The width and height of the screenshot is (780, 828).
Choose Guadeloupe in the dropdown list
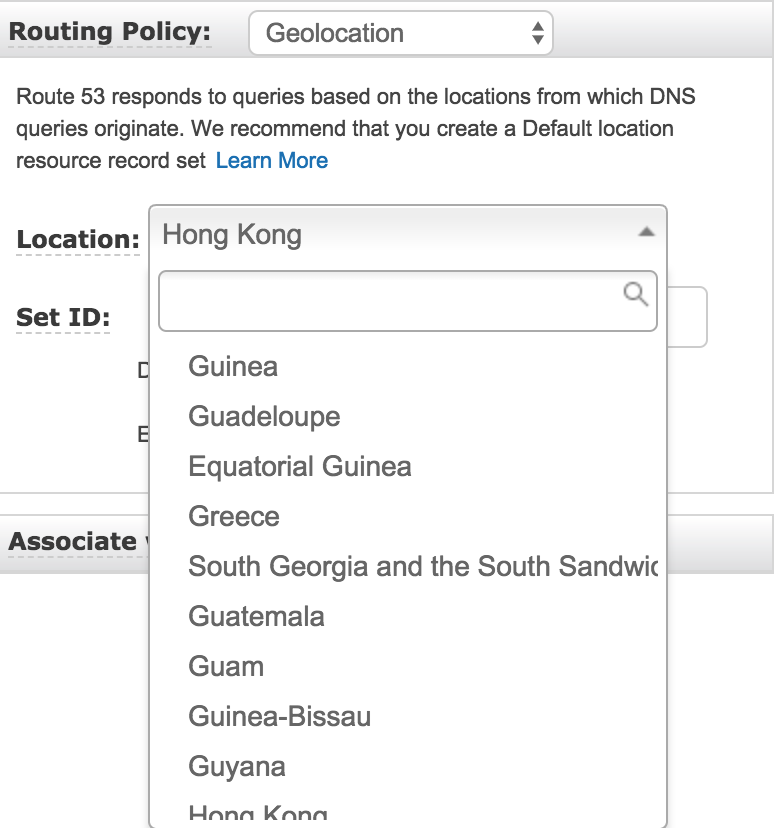pyautogui.click(x=408, y=416)
